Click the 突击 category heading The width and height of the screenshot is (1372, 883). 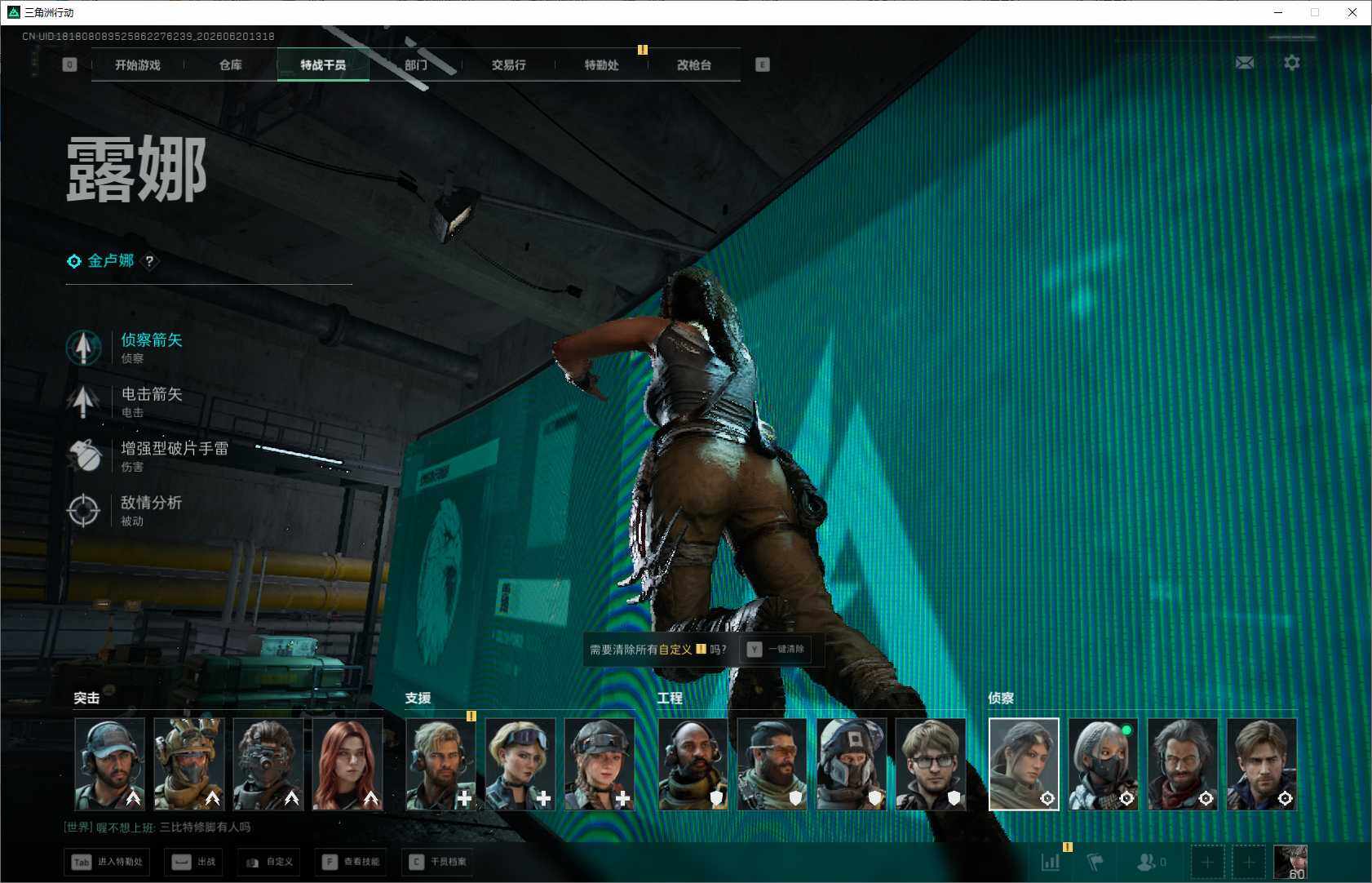click(x=86, y=699)
